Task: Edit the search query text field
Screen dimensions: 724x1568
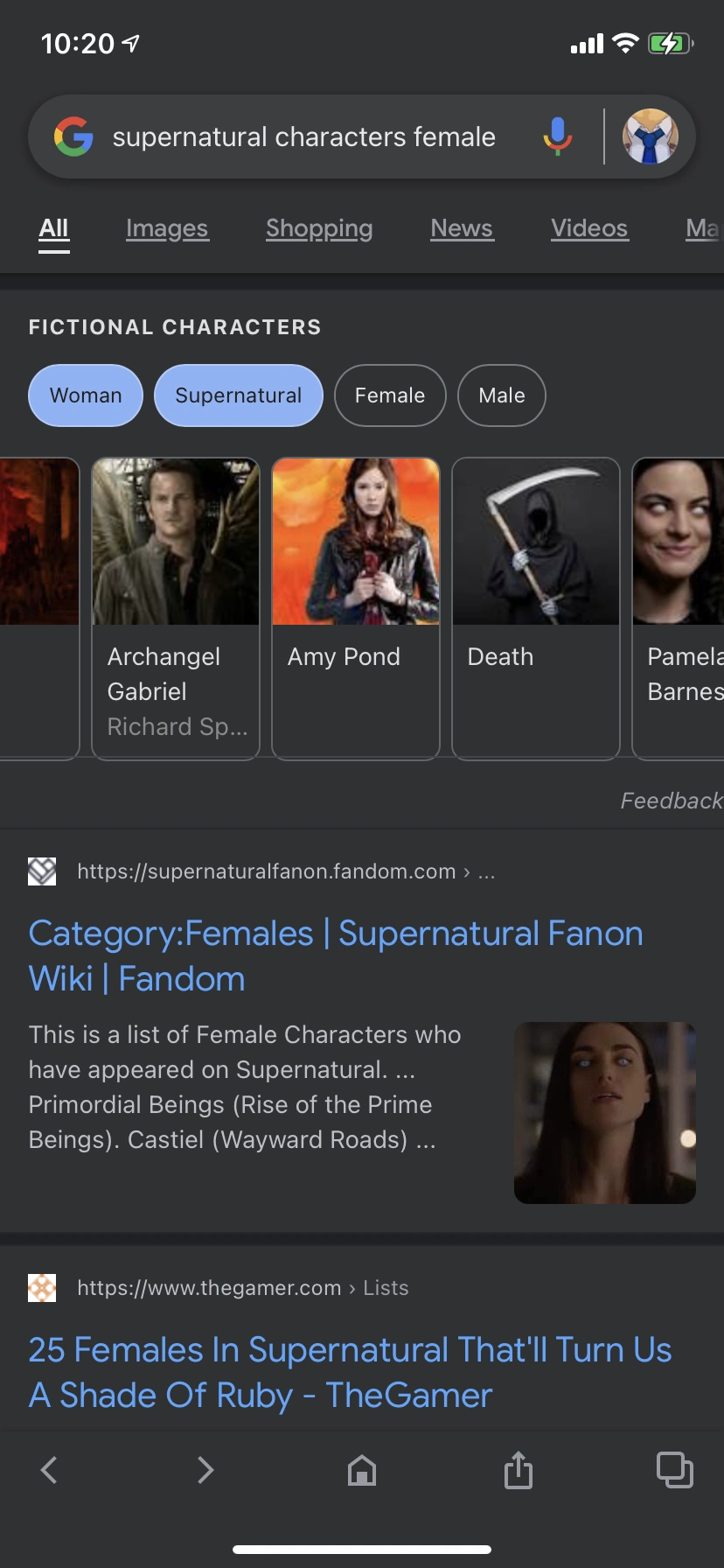Action: coord(304,137)
